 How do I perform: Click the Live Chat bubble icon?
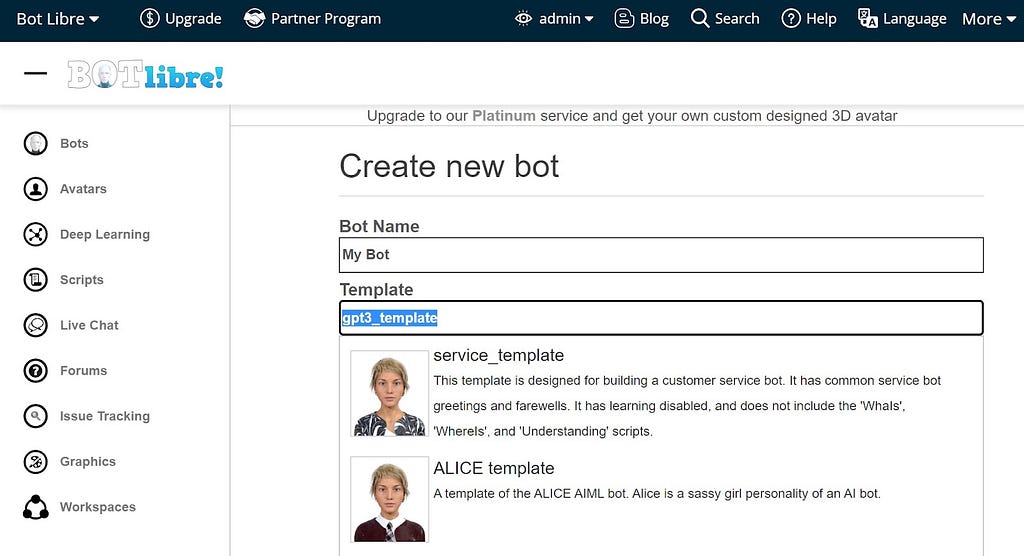[35, 325]
